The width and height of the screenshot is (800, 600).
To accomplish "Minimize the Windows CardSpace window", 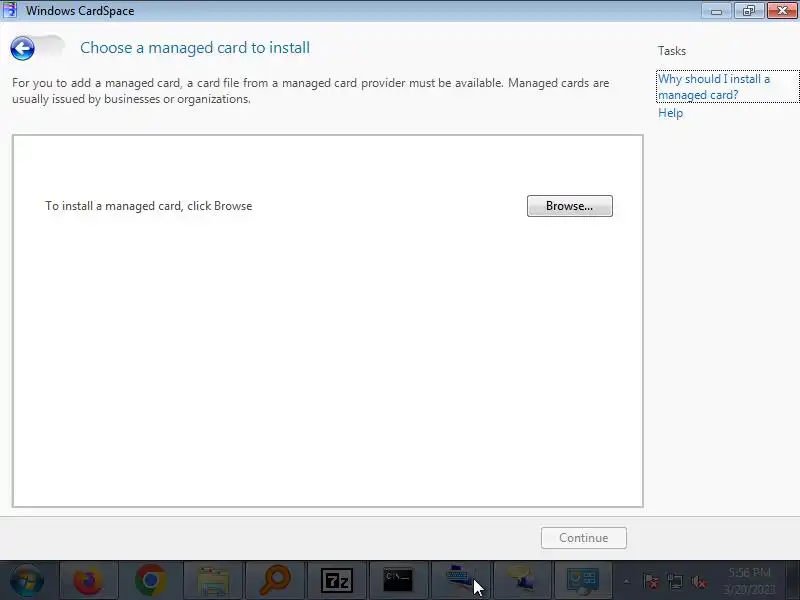I will (716, 11).
